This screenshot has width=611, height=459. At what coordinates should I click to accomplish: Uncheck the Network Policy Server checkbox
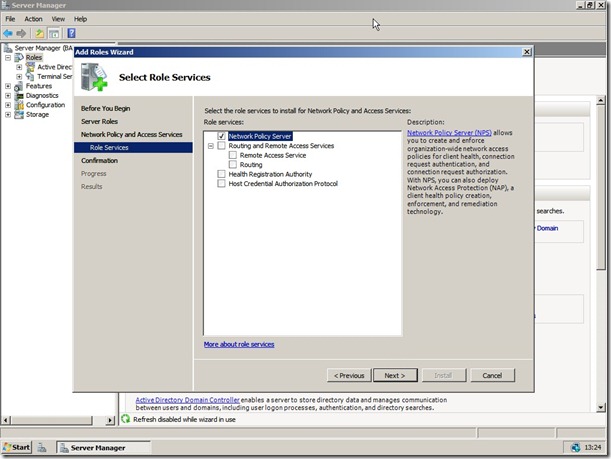click(x=221, y=136)
